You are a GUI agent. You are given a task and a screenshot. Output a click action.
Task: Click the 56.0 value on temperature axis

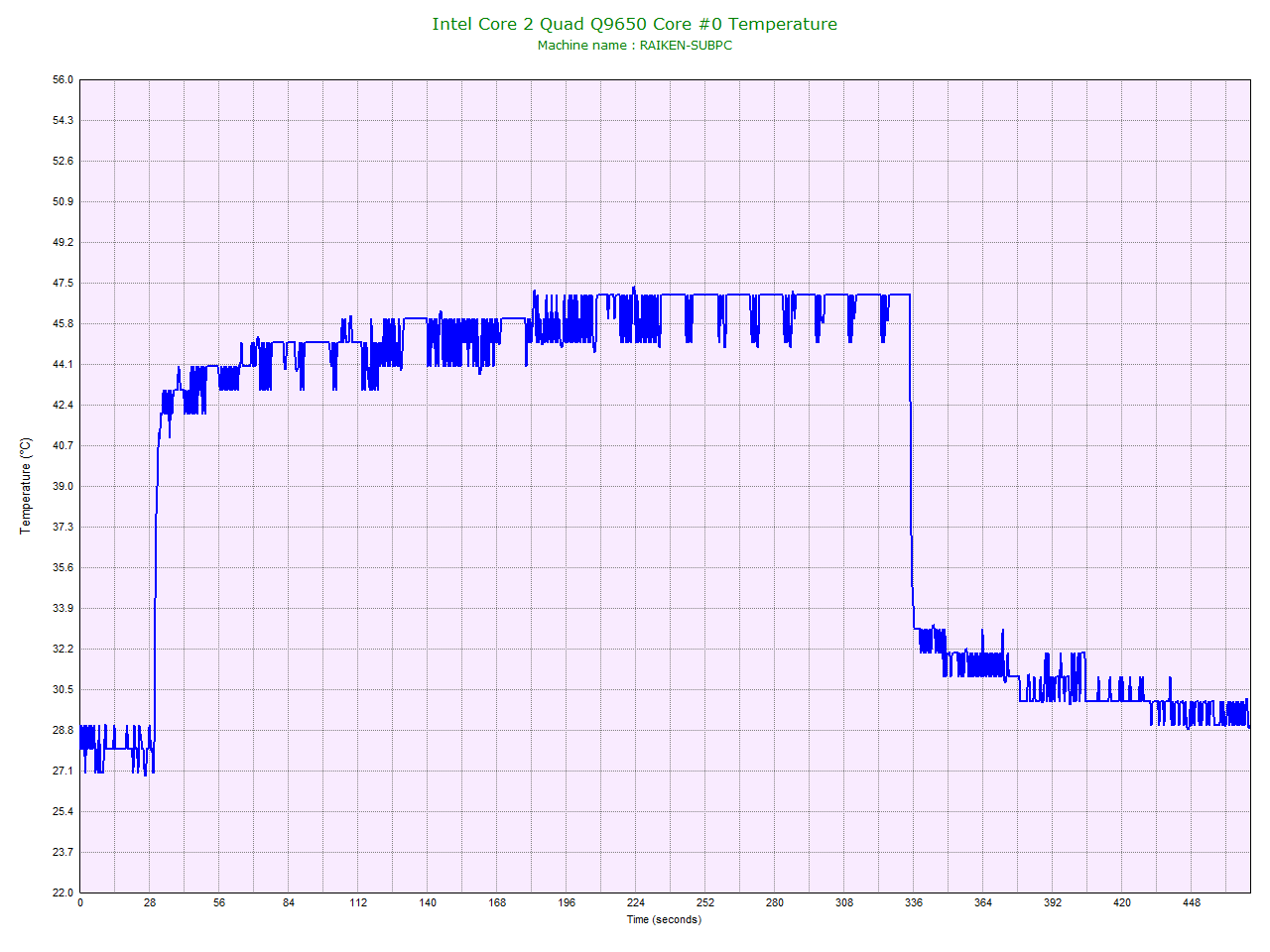[63, 79]
